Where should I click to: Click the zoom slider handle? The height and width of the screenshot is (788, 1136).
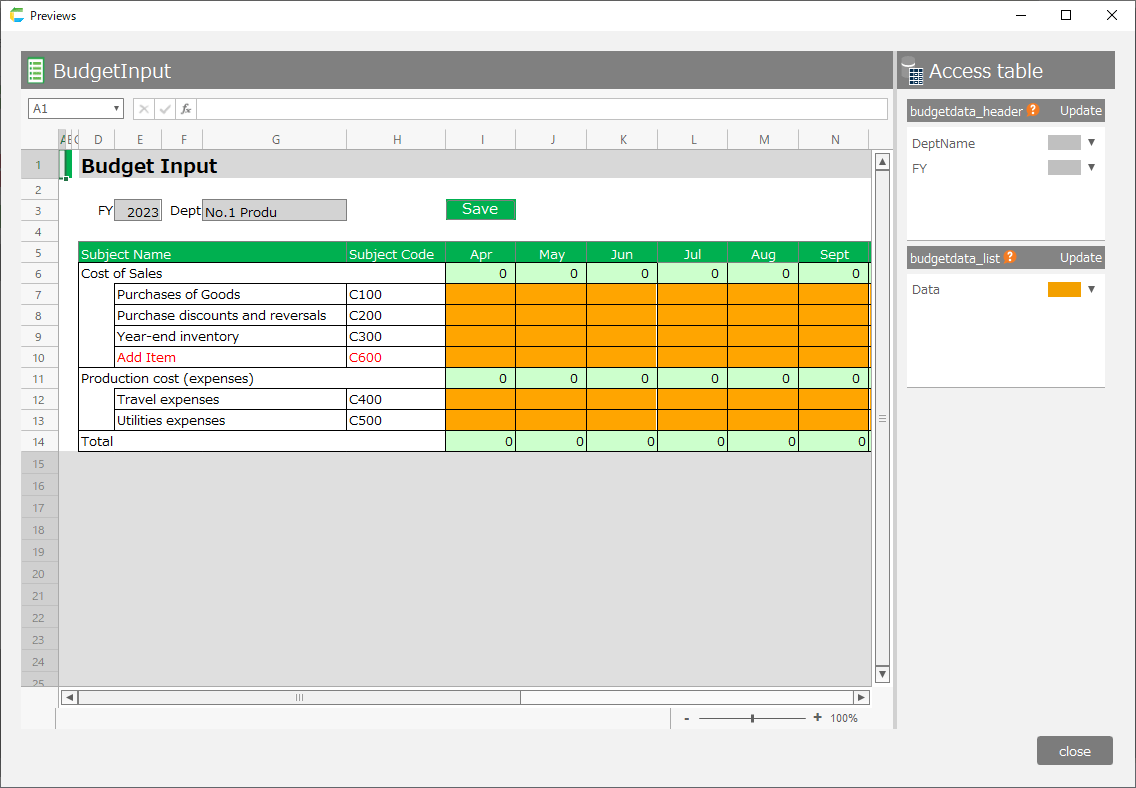[x=752, y=718]
